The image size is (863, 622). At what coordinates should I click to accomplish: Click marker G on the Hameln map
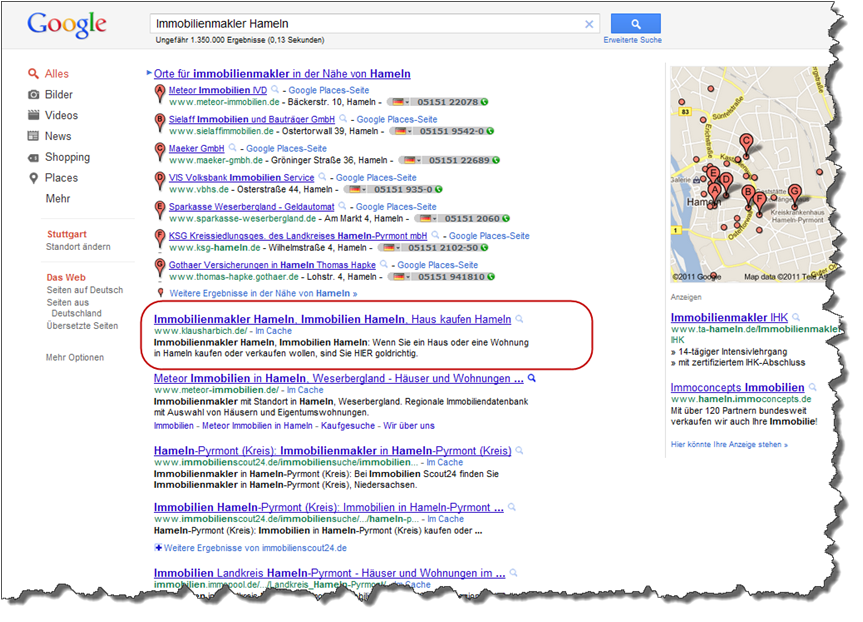pos(794,194)
